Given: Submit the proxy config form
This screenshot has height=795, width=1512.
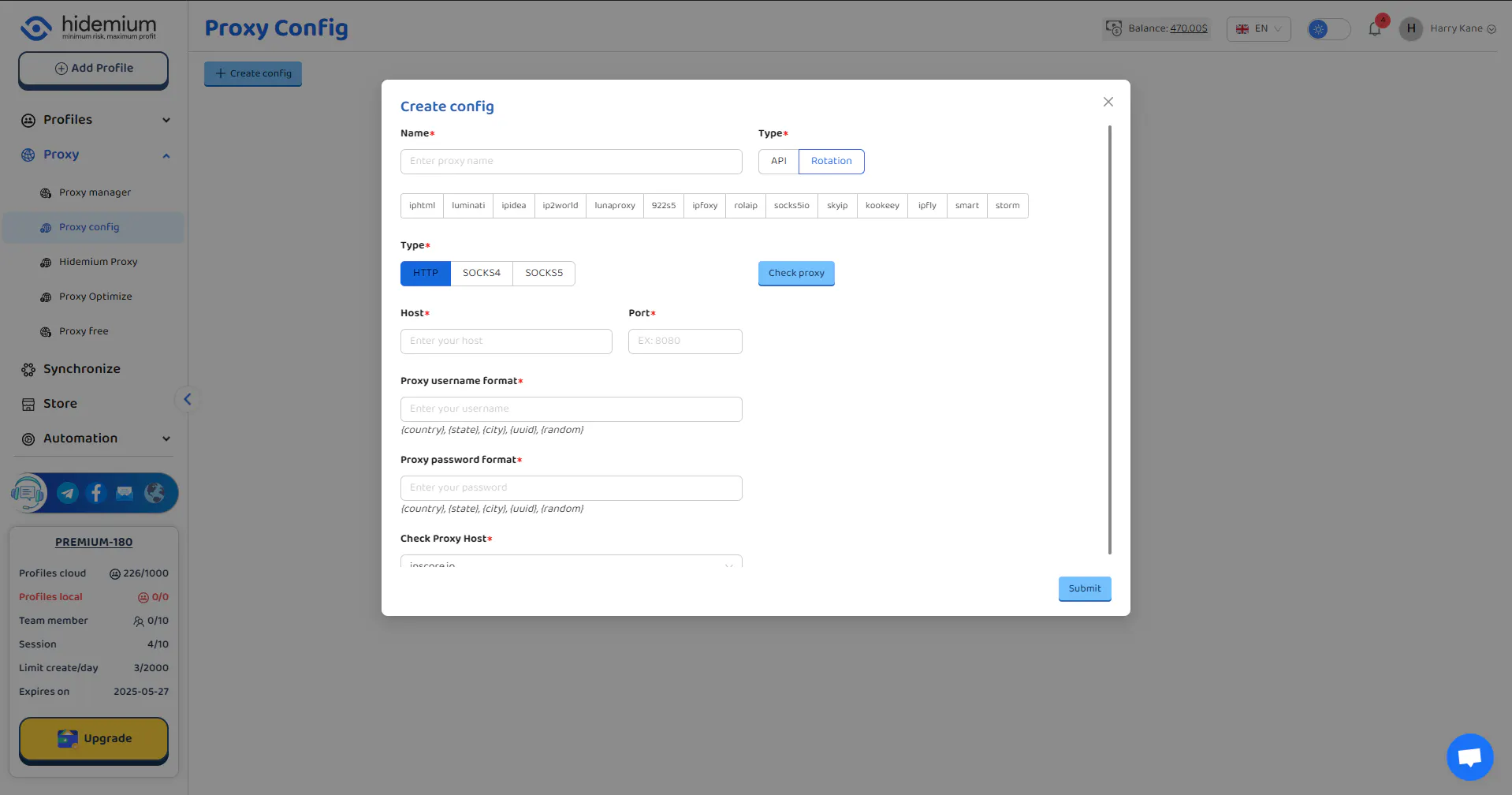Looking at the screenshot, I should click(x=1085, y=588).
